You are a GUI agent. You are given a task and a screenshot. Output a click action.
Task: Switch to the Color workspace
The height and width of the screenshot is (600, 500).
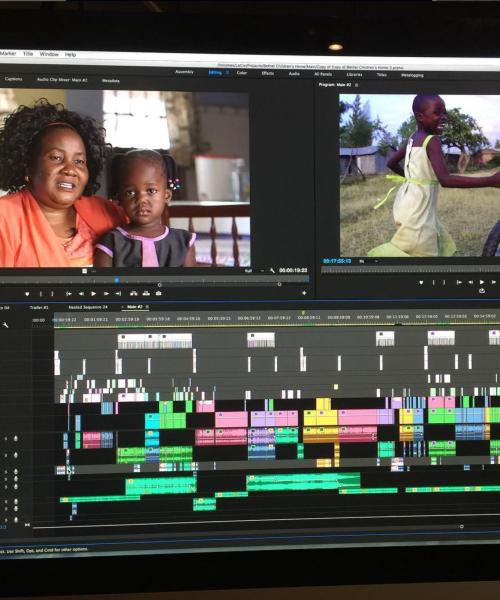click(242, 73)
